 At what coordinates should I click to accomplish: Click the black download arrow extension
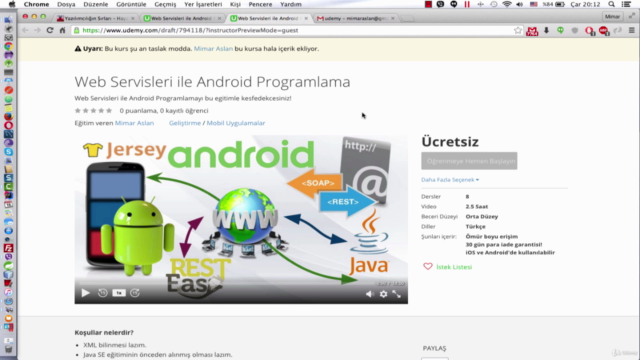point(546,31)
